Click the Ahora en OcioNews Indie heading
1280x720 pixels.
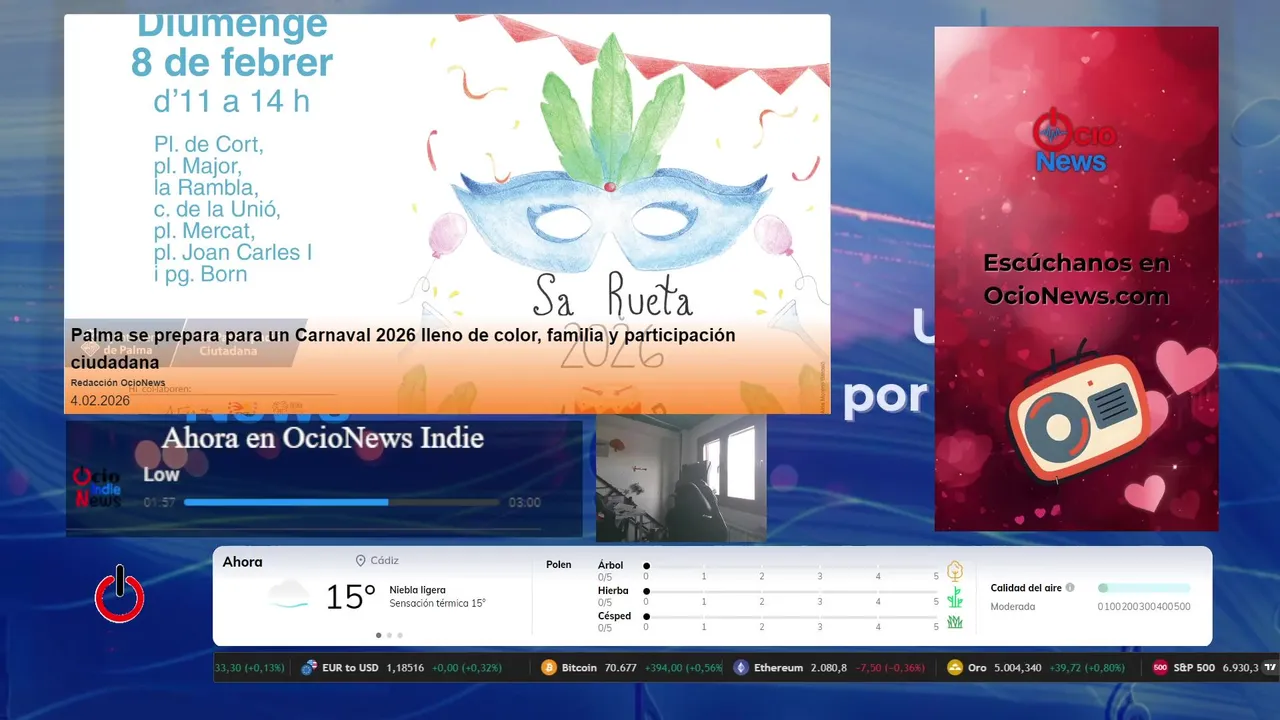(x=323, y=438)
